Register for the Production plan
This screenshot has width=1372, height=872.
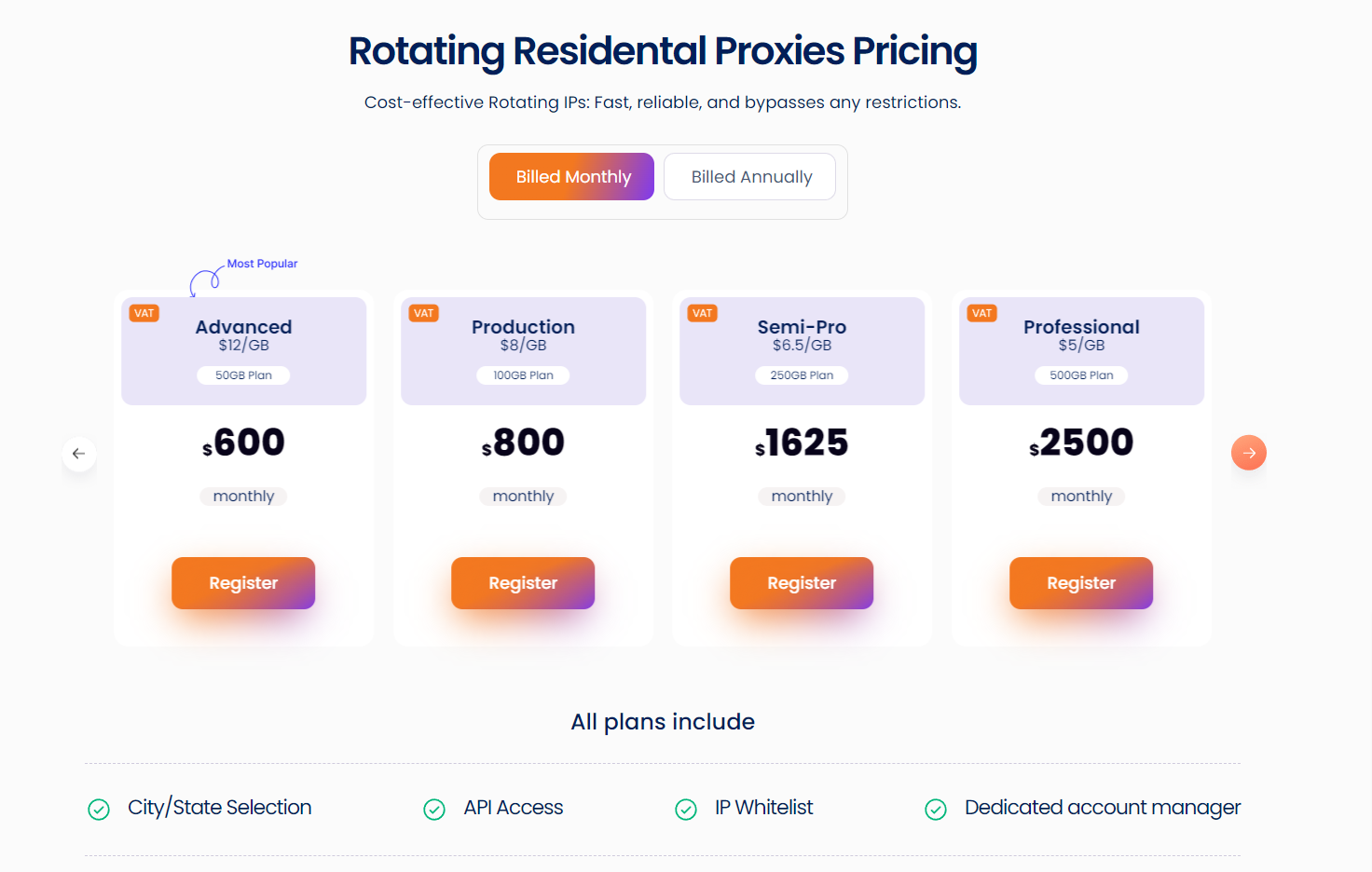coord(523,583)
